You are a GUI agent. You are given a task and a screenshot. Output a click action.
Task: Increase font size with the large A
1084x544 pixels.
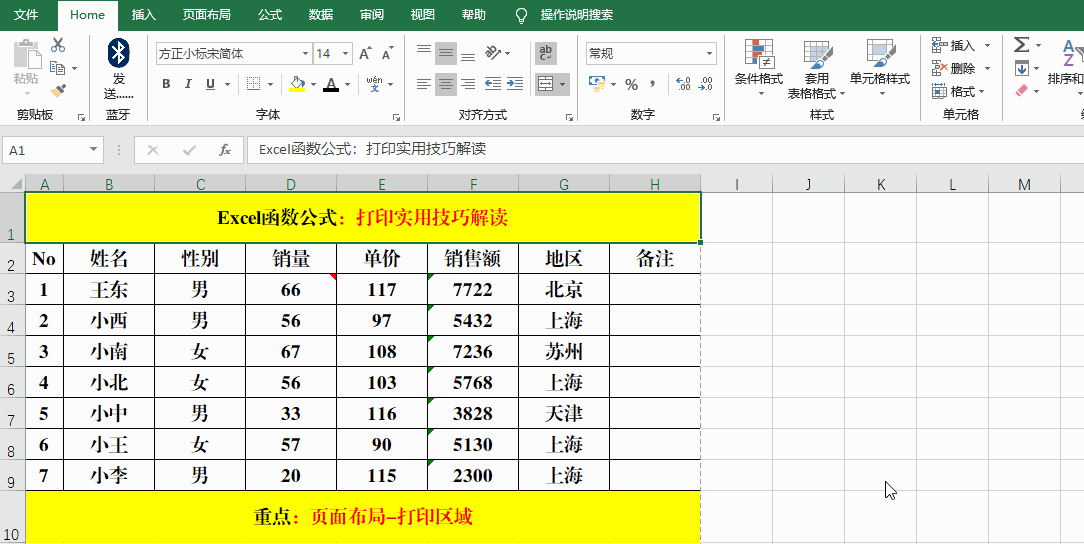click(x=366, y=53)
